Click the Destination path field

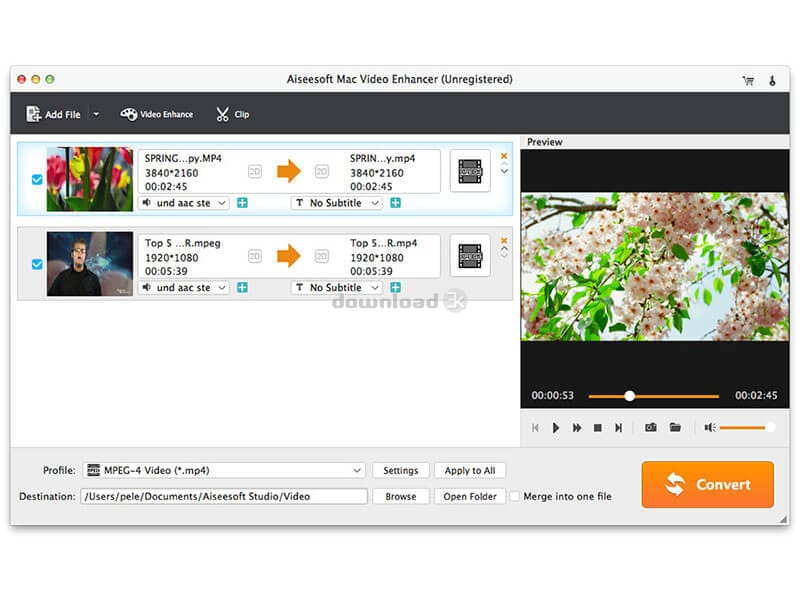point(223,496)
